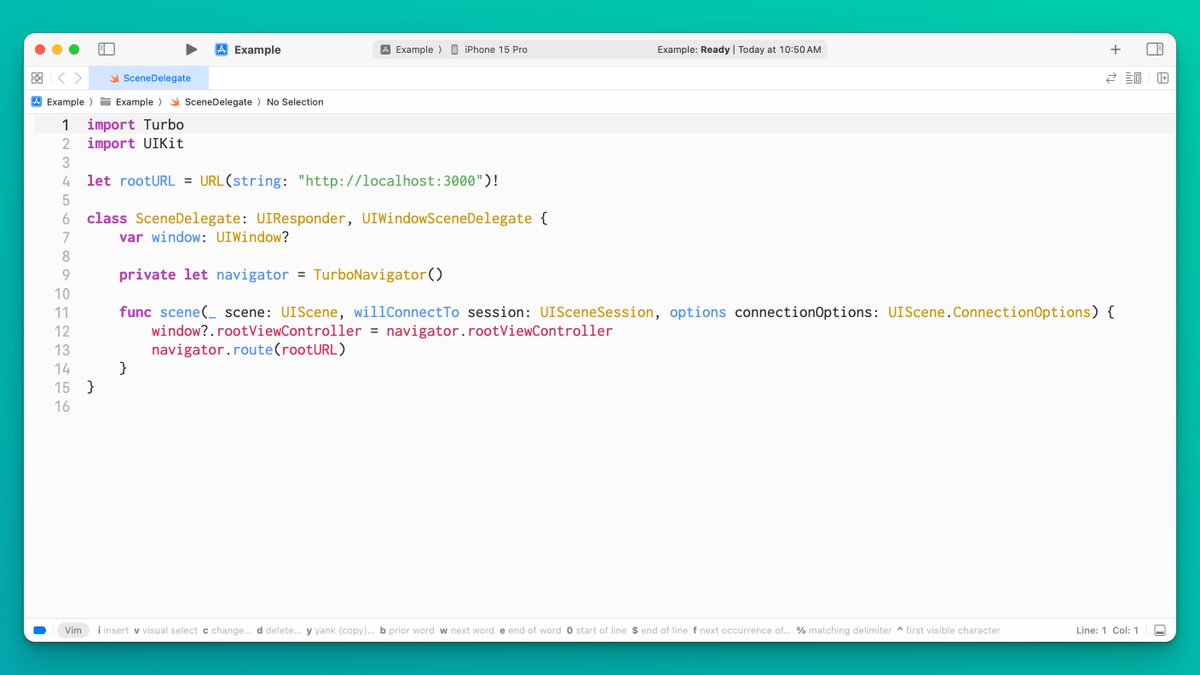Open the Example project breadcrumb in jump bar
Viewport: 1200px width, 675px height.
click(58, 102)
